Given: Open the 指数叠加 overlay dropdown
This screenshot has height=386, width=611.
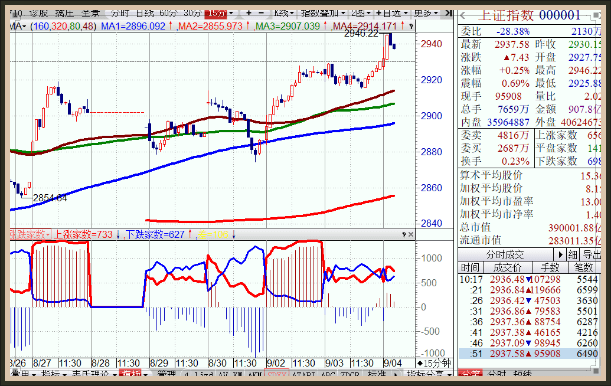Looking at the screenshot, I should pos(323,13).
